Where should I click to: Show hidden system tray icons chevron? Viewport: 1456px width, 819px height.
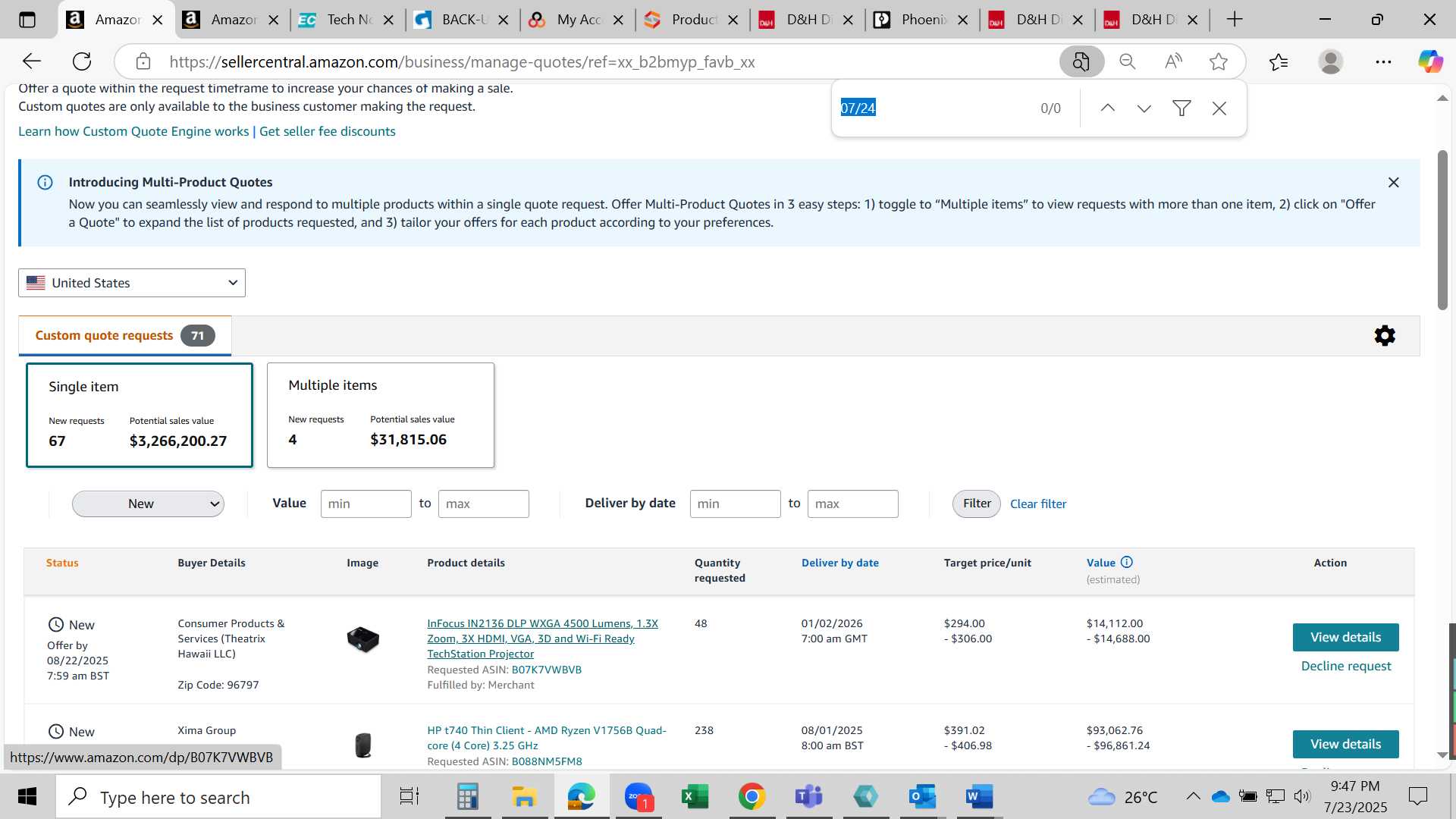tap(1193, 796)
